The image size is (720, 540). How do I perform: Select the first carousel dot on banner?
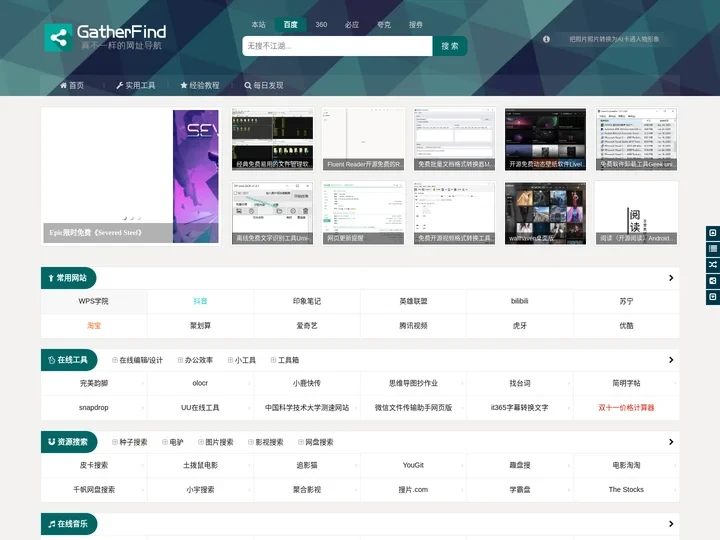[125, 218]
